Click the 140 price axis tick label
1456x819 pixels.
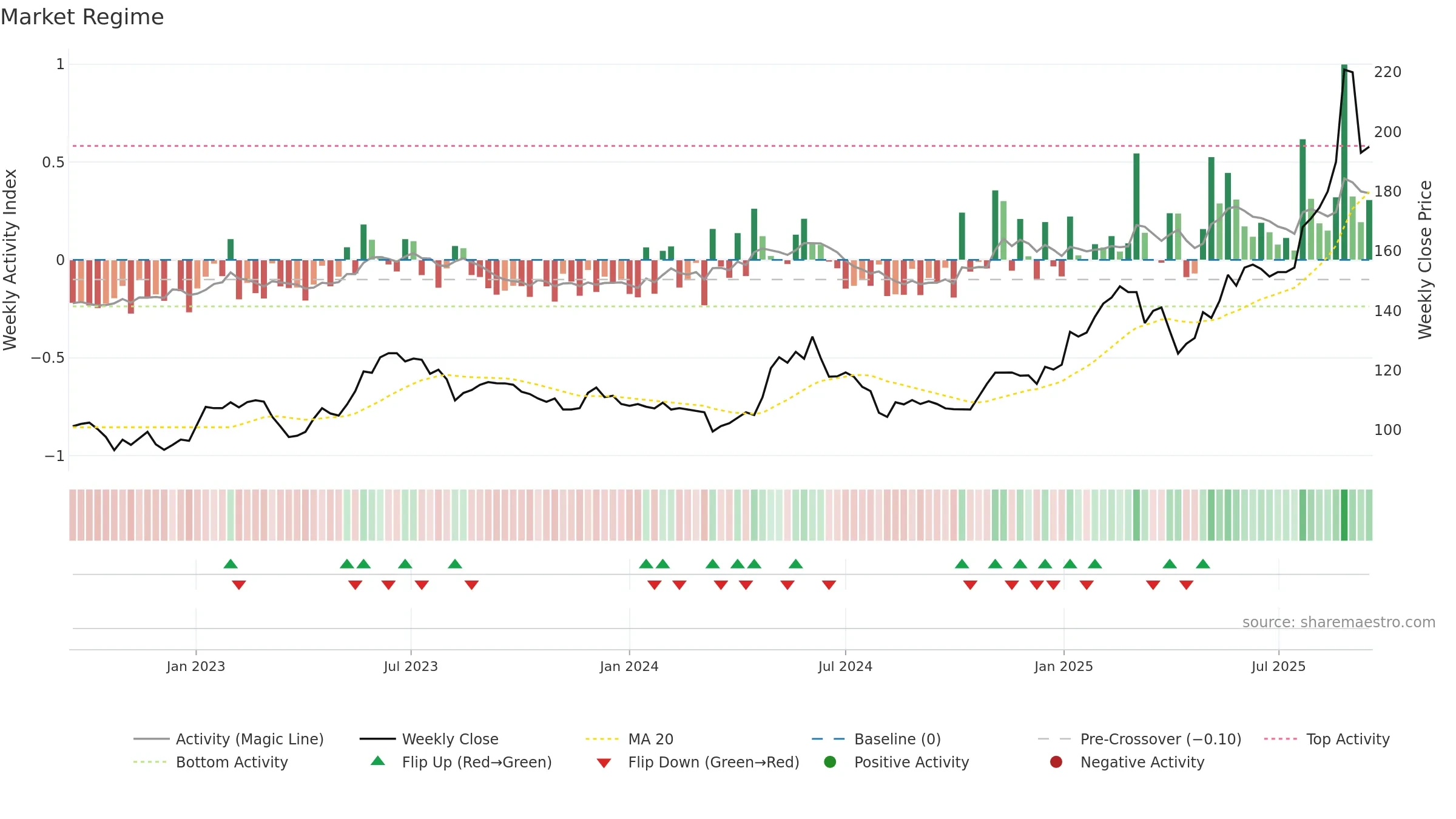click(1387, 311)
